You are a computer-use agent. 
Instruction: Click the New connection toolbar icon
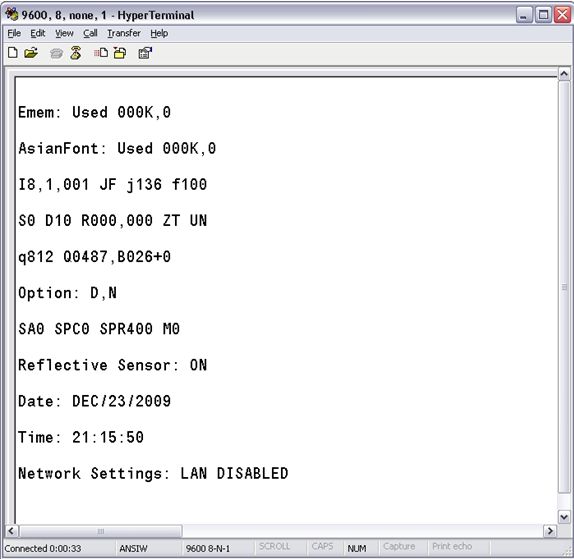click(13, 53)
